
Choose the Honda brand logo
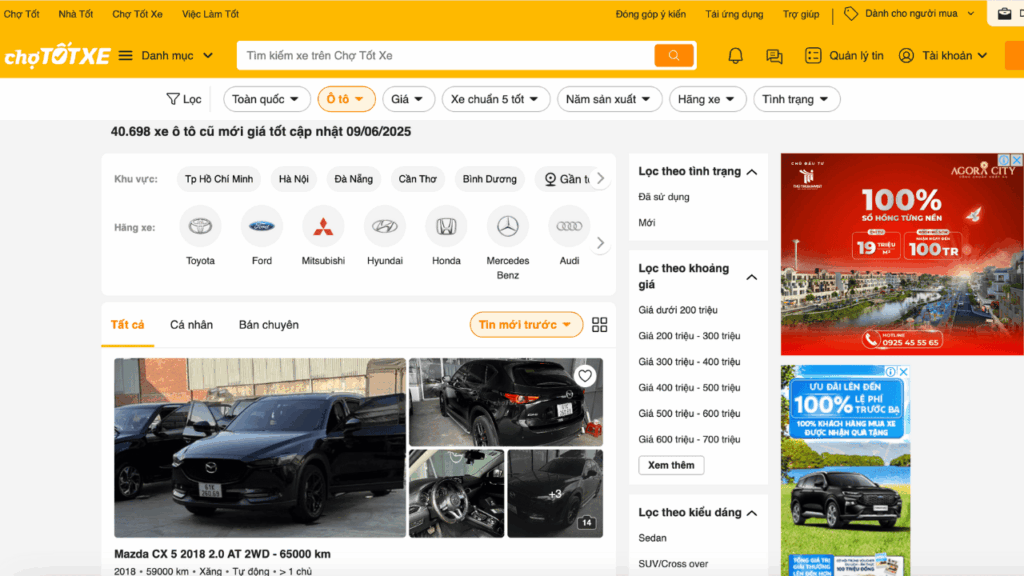(x=446, y=227)
